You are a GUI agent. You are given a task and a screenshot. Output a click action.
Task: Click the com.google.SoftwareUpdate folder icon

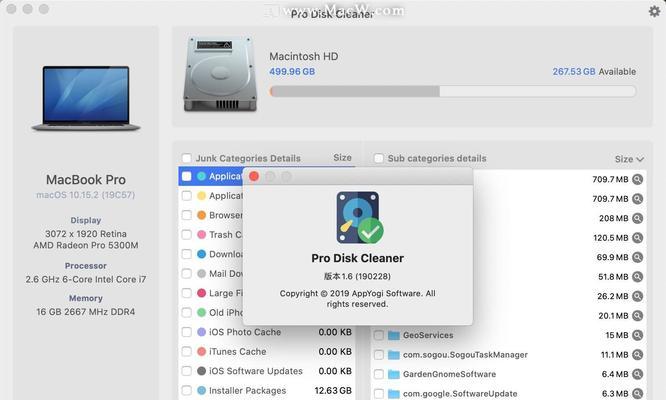coord(394,394)
